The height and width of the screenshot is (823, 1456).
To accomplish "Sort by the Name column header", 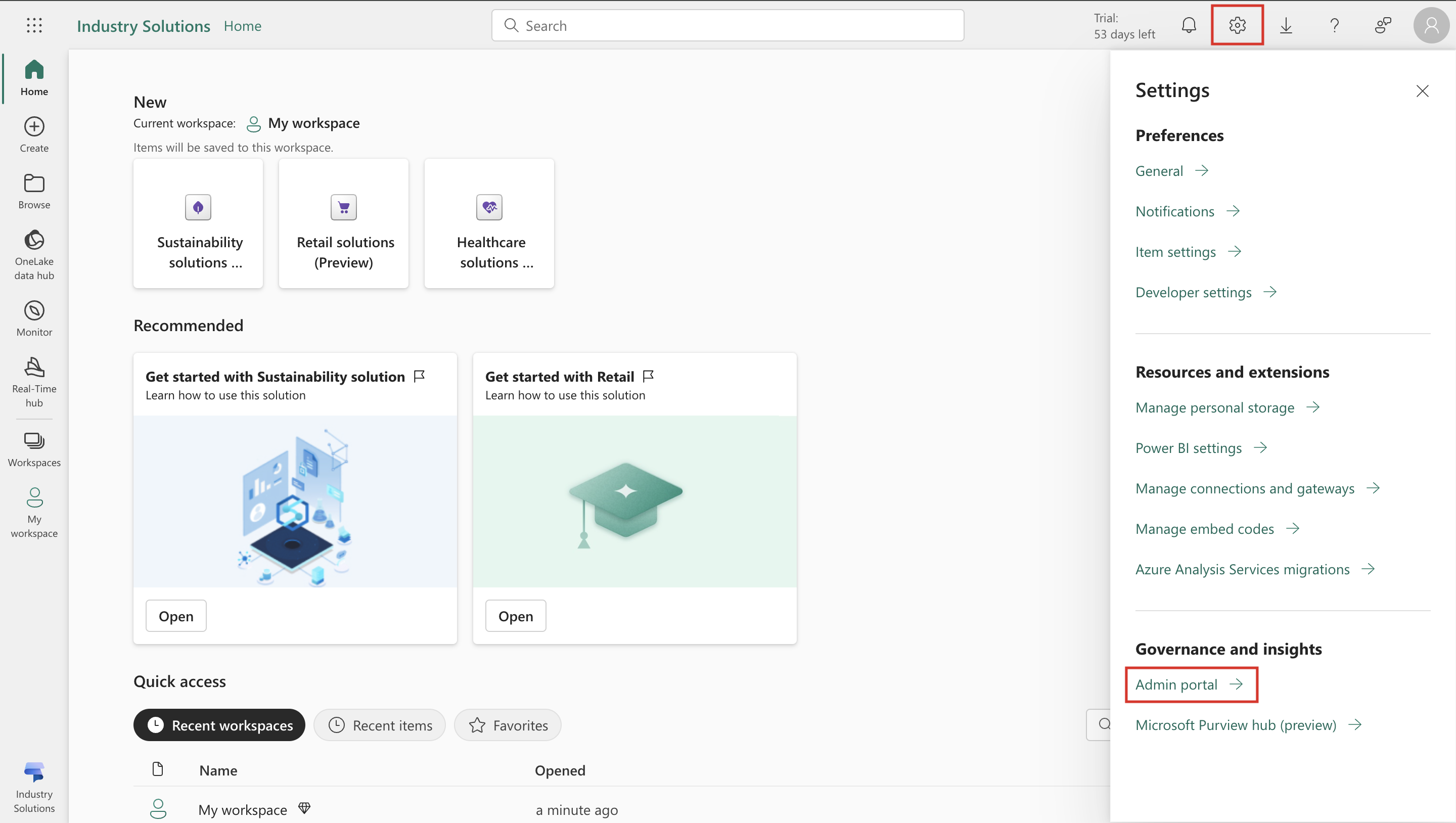I will pos(218,770).
